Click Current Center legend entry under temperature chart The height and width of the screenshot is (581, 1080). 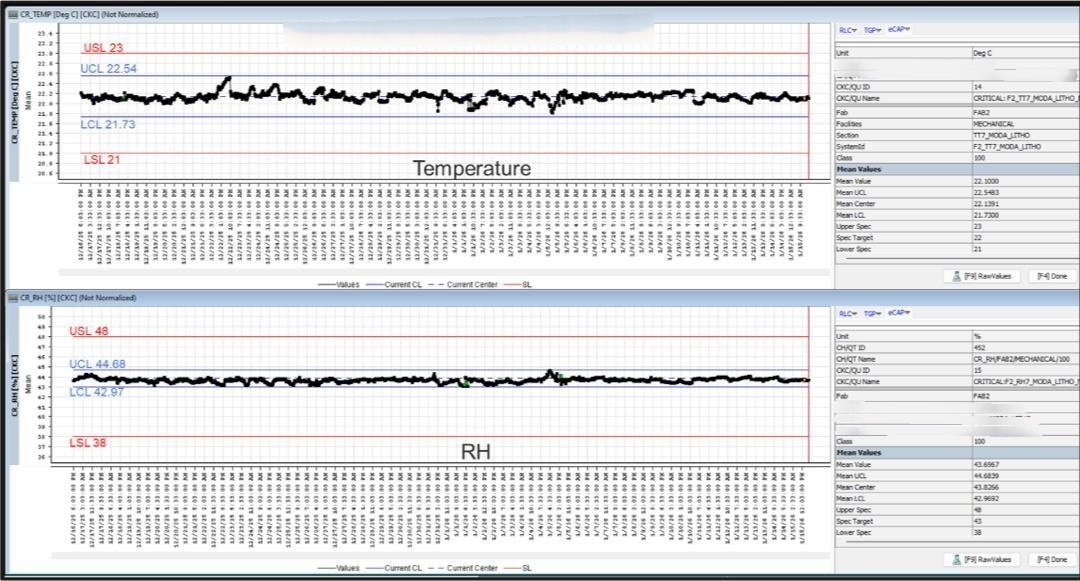click(x=463, y=284)
